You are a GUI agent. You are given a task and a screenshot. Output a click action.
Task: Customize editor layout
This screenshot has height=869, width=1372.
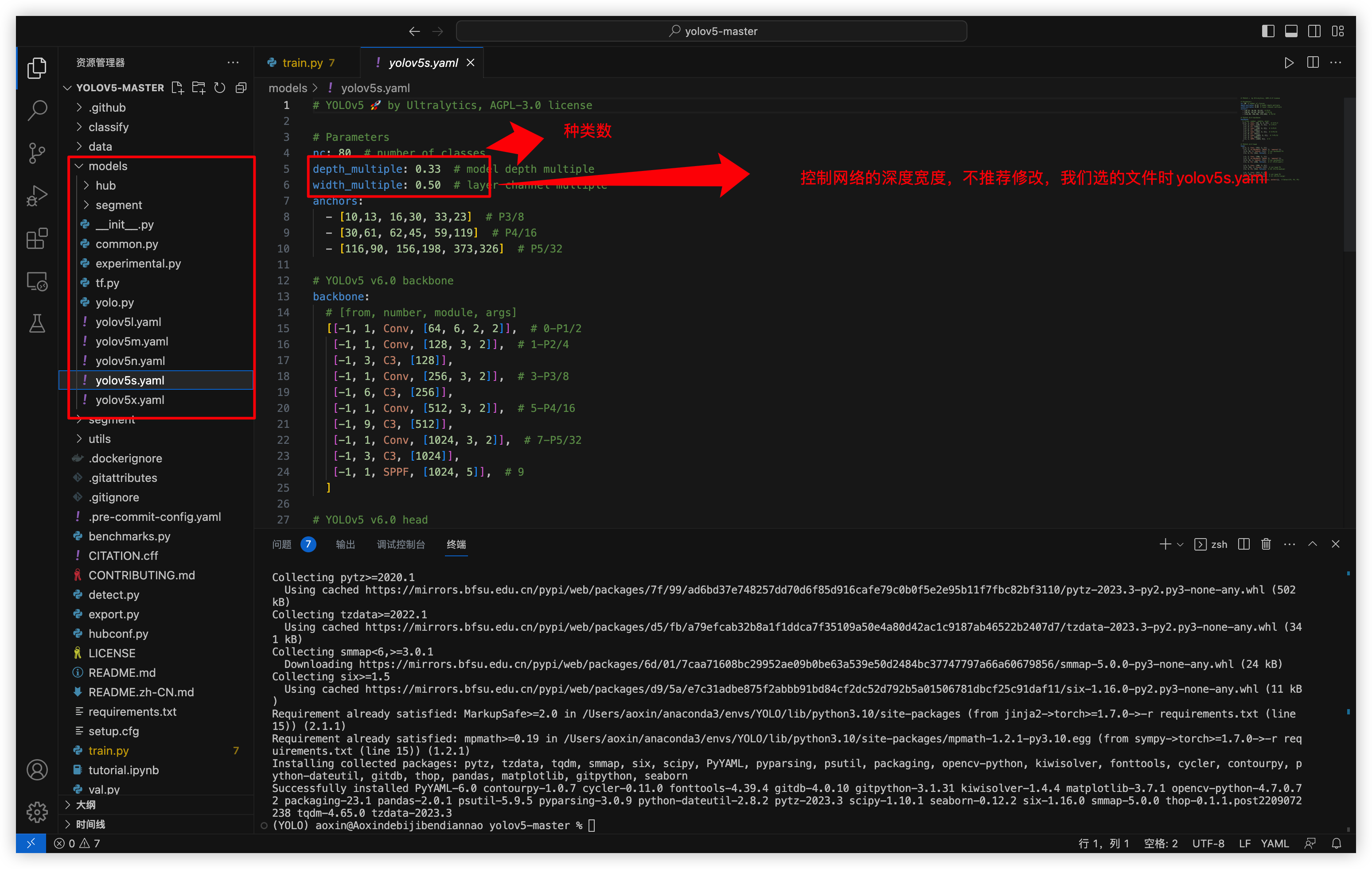pos(1338,31)
